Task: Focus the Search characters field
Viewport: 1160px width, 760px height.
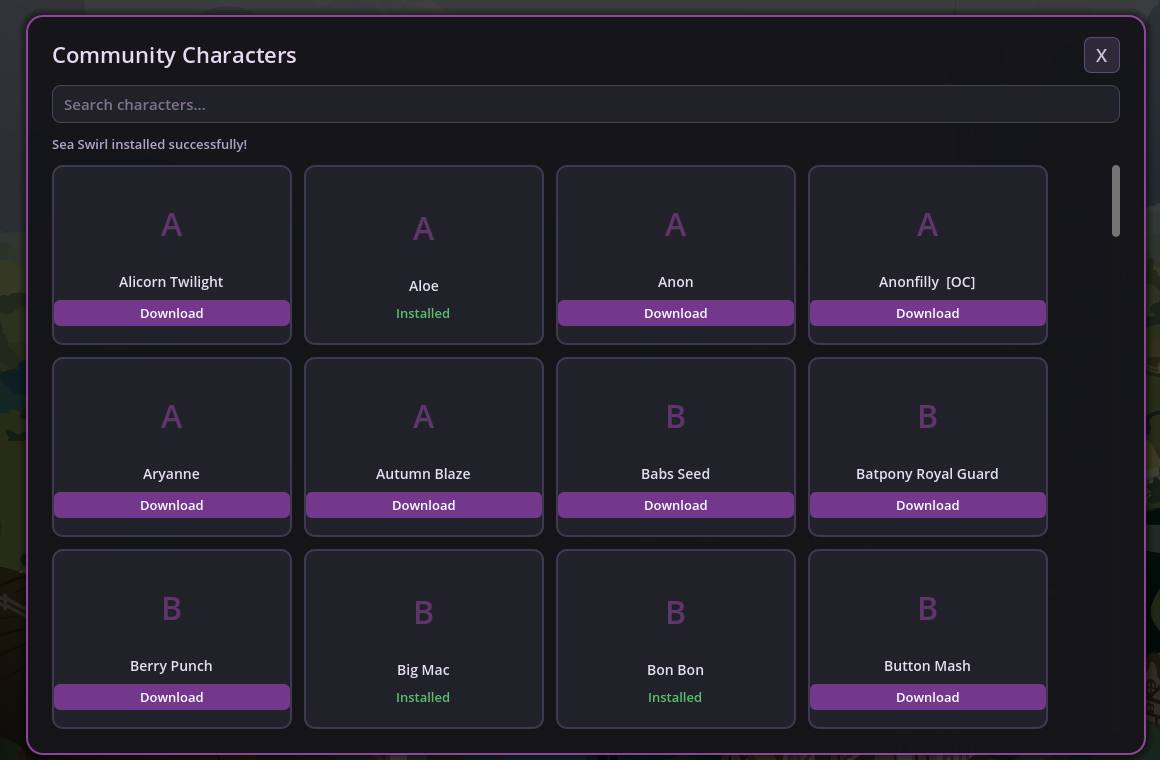Action: pyautogui.click(x=585, y=104)
